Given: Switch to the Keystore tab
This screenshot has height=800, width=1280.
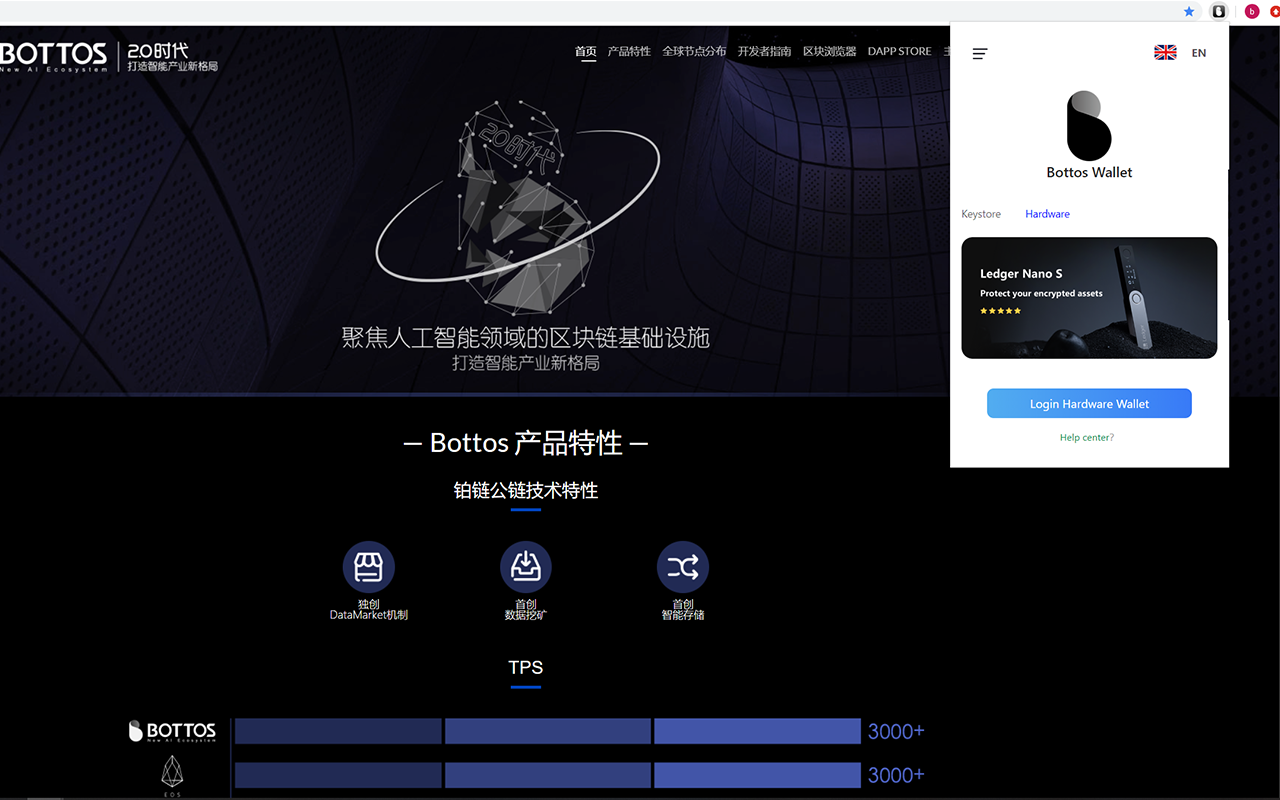Looking at the screenshot, I should click(x=981, y=213).
